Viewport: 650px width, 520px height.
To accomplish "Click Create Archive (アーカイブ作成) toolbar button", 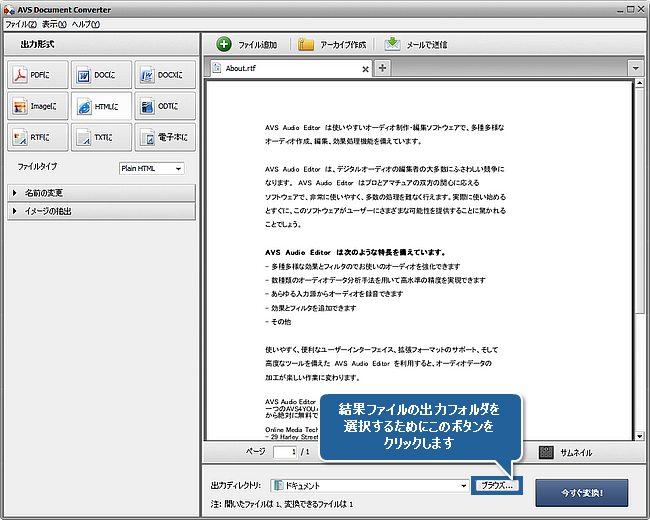I will (x=332, y=44).
